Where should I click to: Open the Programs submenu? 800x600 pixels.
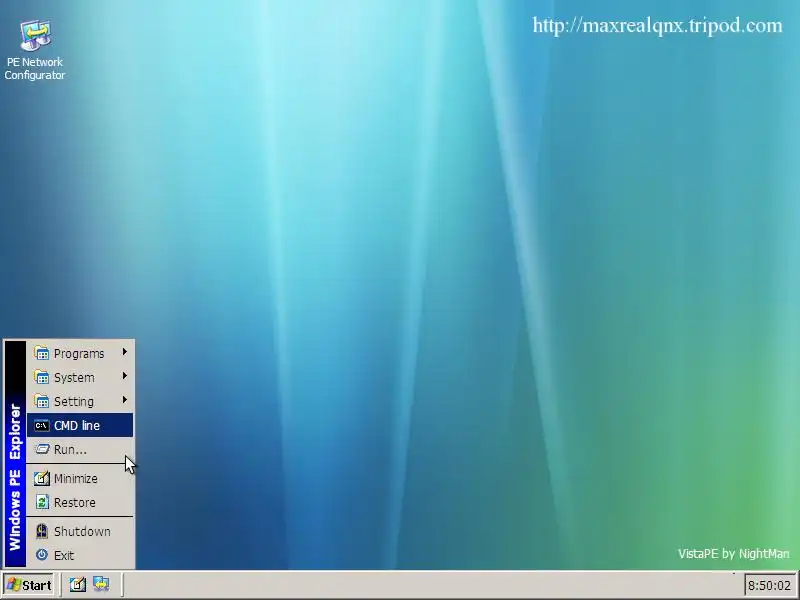80,353
